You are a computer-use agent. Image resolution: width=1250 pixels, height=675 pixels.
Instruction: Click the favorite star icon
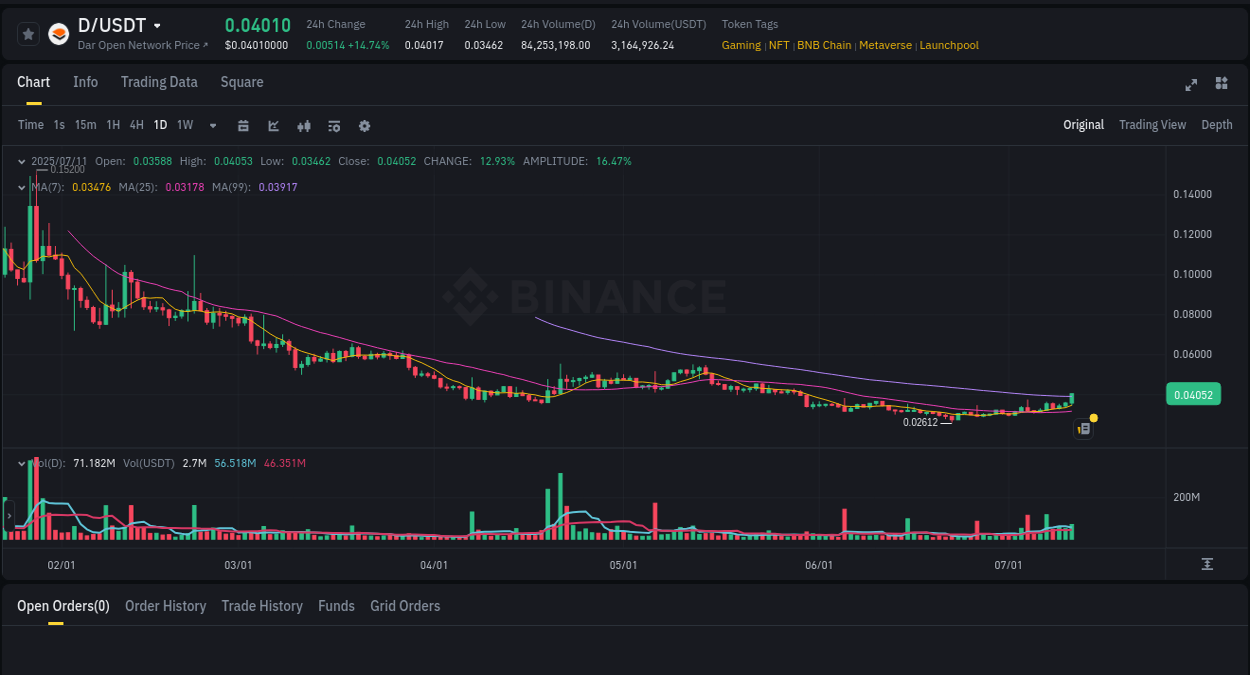click(28, 33)
